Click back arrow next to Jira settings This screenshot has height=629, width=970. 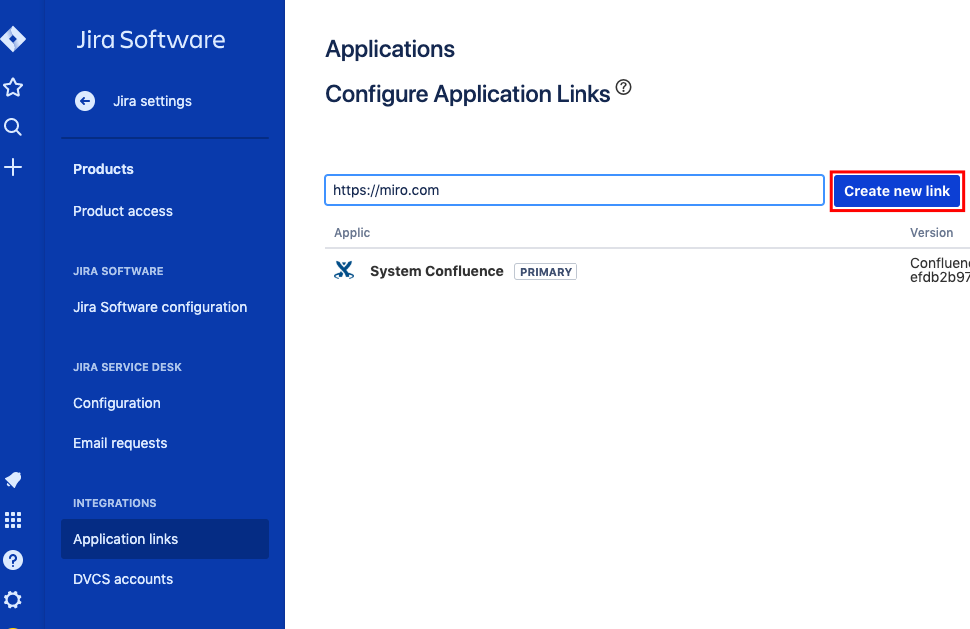tap(85, 101)
